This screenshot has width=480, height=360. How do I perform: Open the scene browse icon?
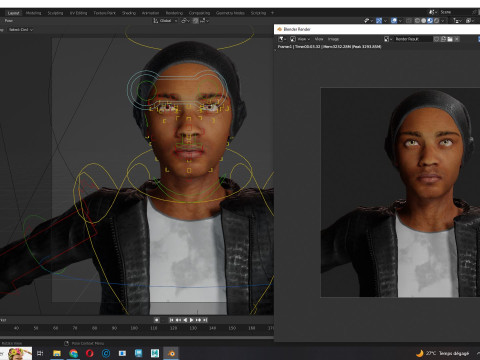click(x=433, y=12)
